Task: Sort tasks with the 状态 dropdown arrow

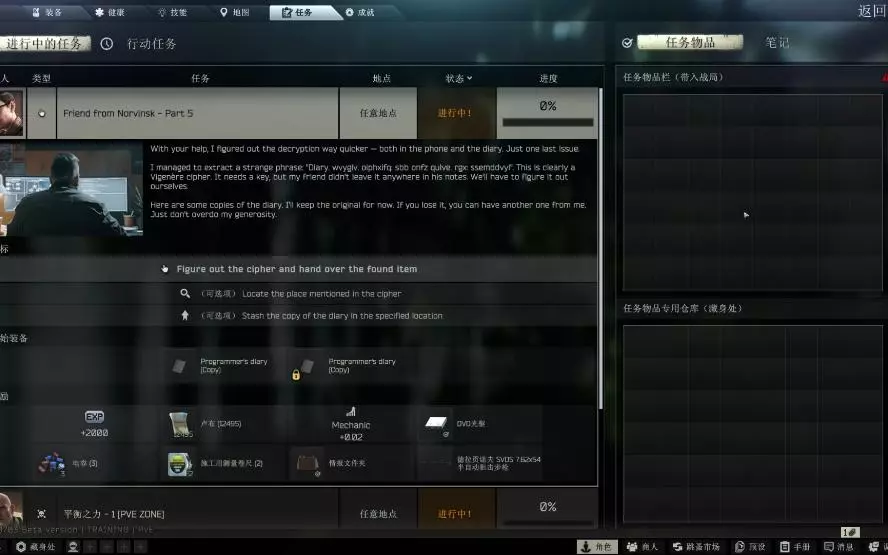Action: pos(469,78)
